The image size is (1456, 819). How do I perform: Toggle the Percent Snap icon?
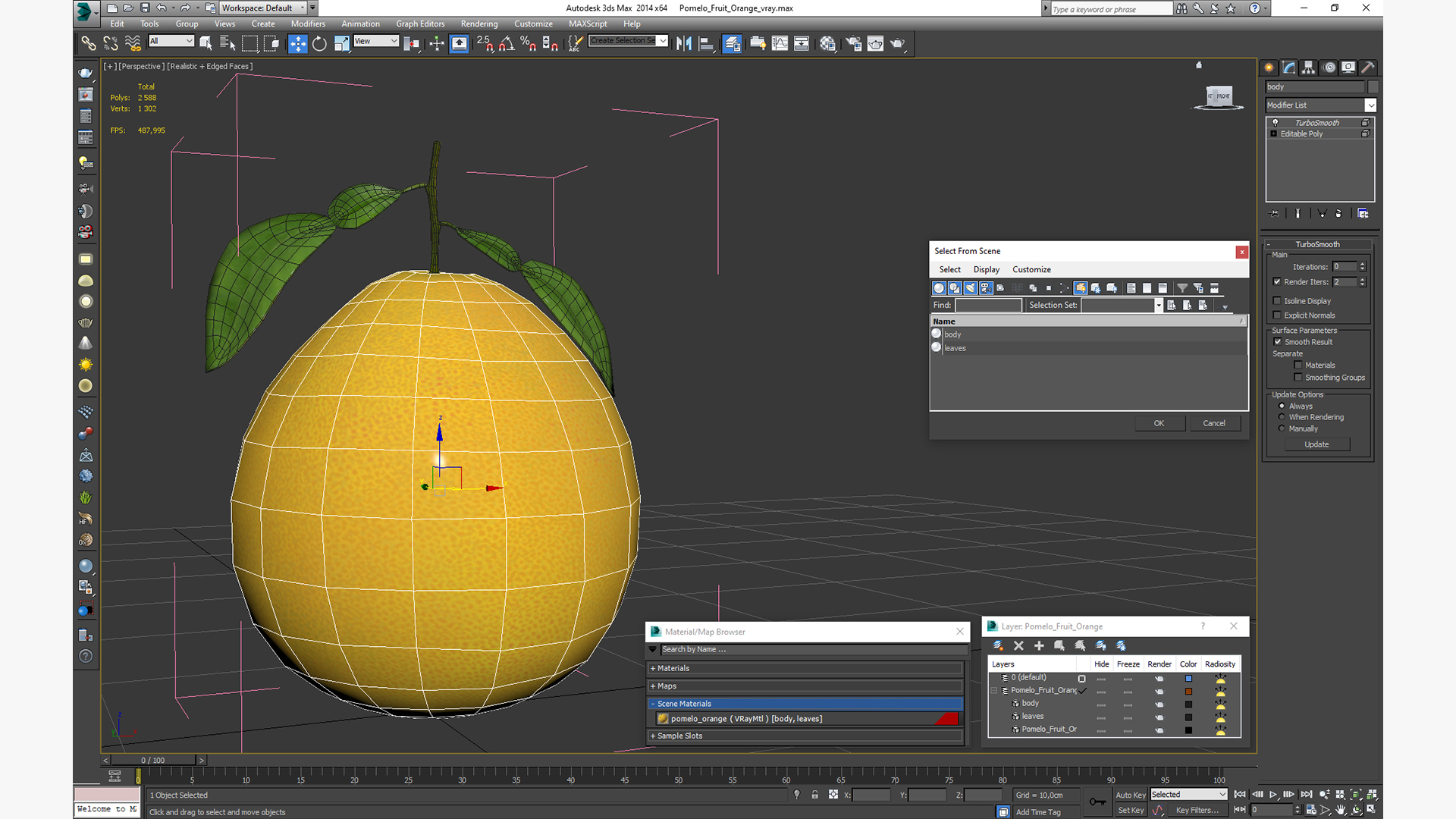point(528,43)
